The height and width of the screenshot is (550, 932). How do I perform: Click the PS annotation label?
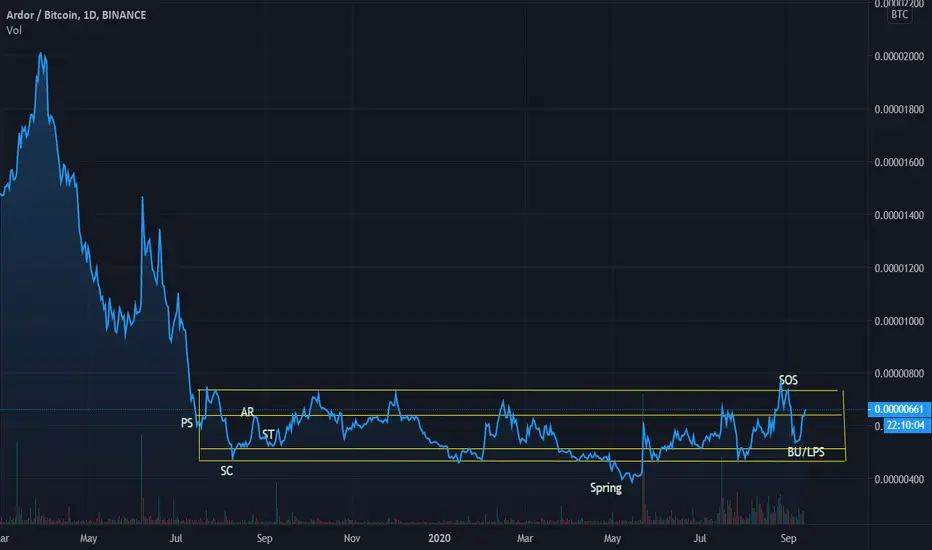187,423
